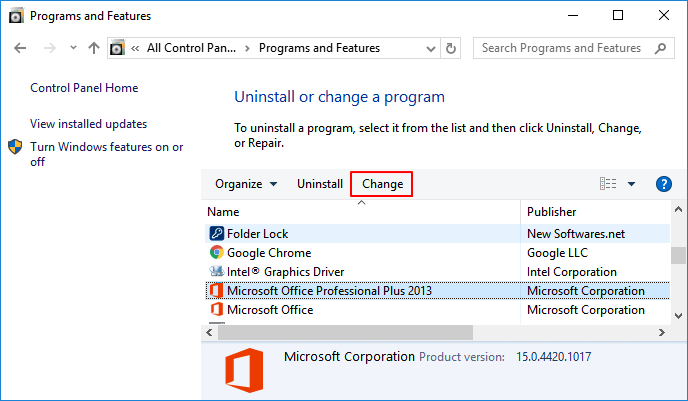Click the refresh button beside address bar
The image size is (688, 401).
[x=451, y=48]
